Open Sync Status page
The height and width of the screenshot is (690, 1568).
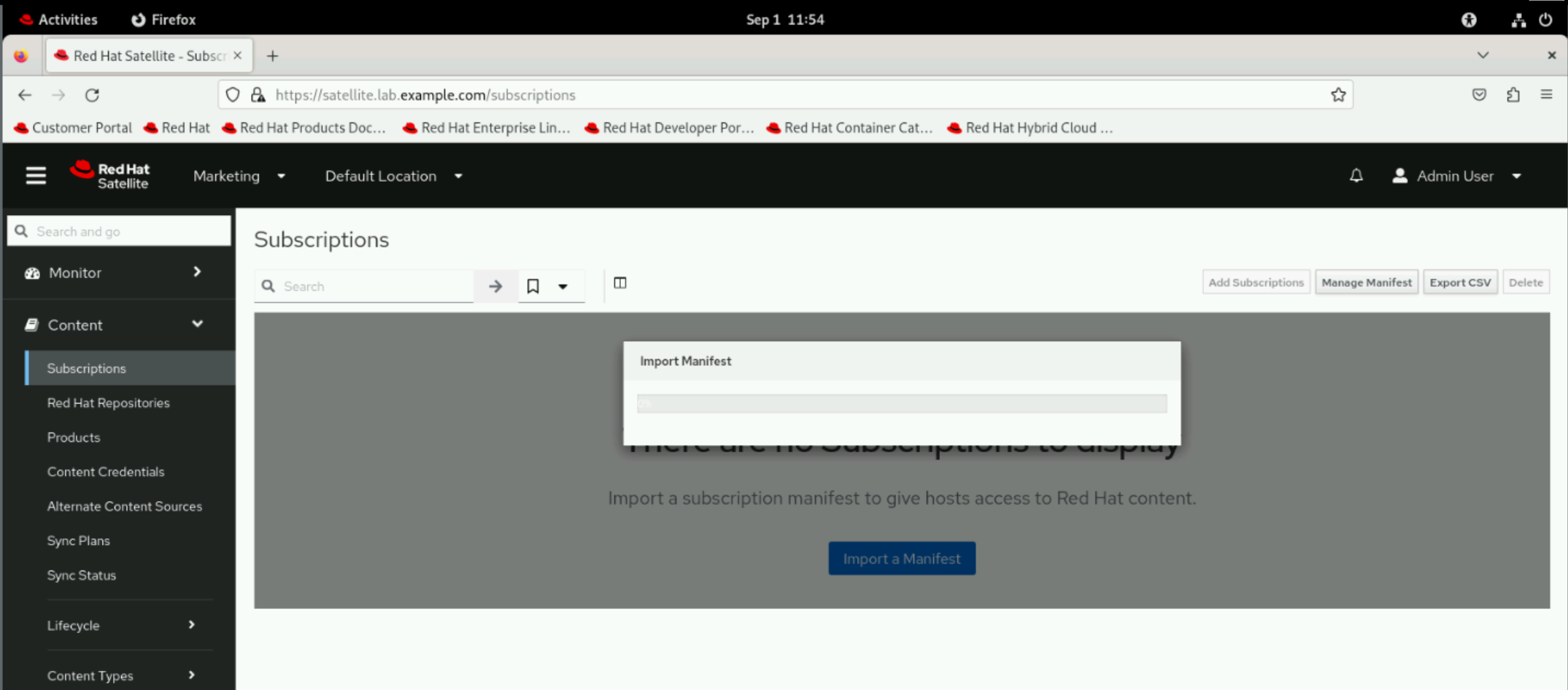coord(82,575)
